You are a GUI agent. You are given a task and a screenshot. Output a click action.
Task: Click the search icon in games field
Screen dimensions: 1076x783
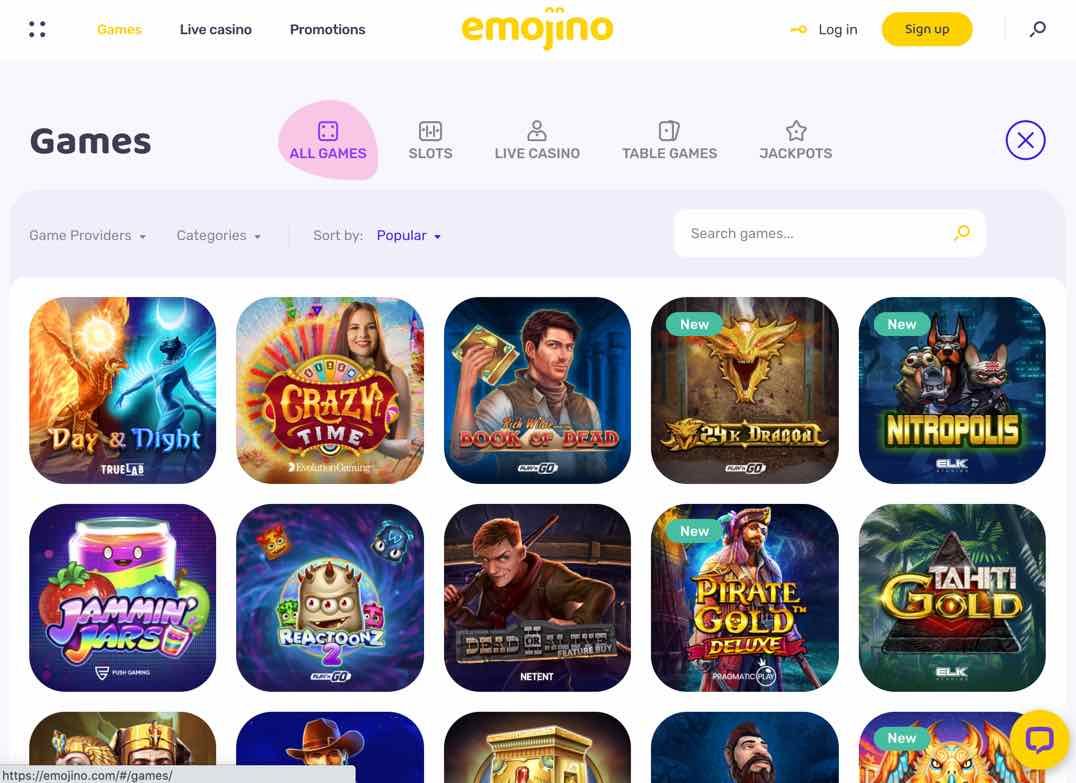[962, 233]
